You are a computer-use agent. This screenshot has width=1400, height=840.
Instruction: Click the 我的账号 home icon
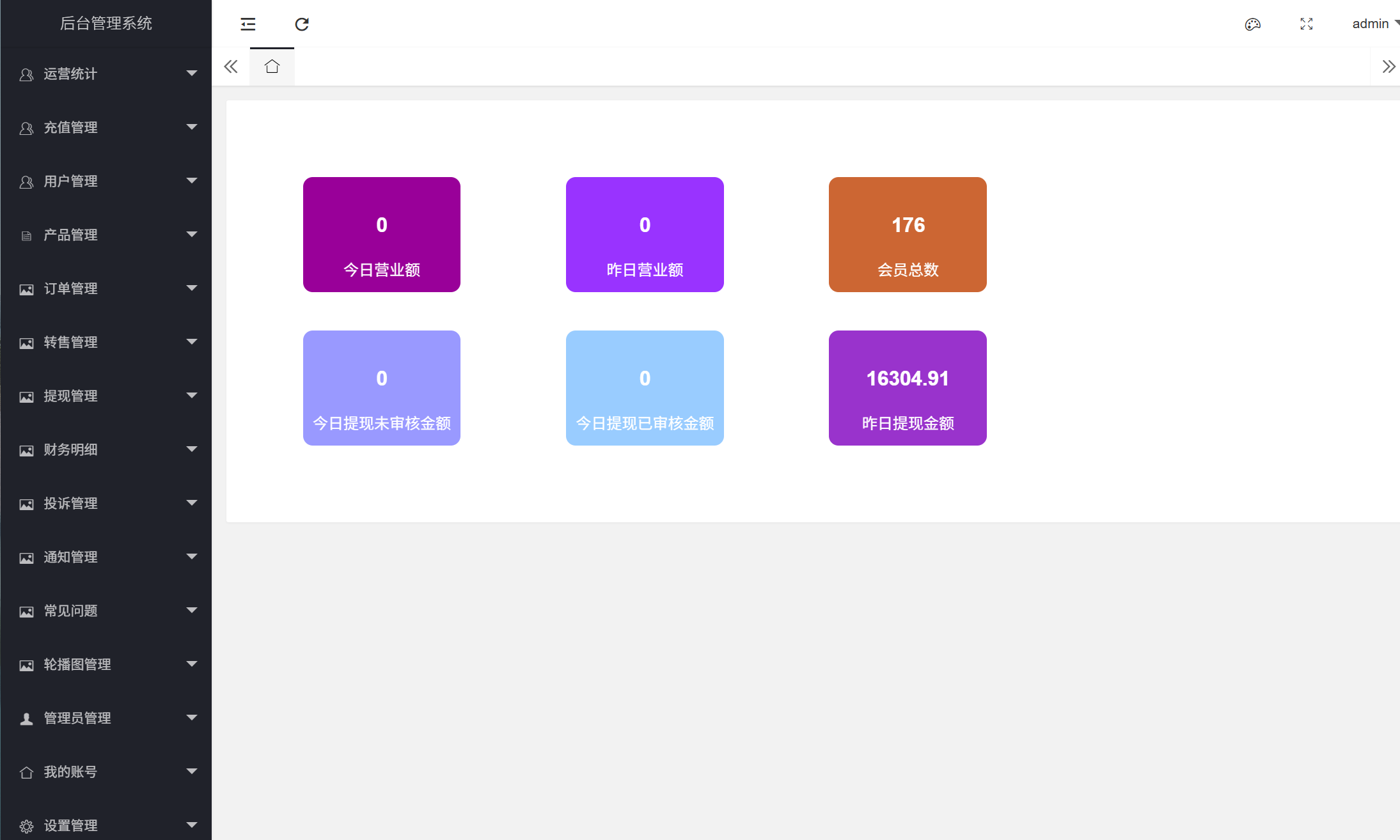point(26,772)
